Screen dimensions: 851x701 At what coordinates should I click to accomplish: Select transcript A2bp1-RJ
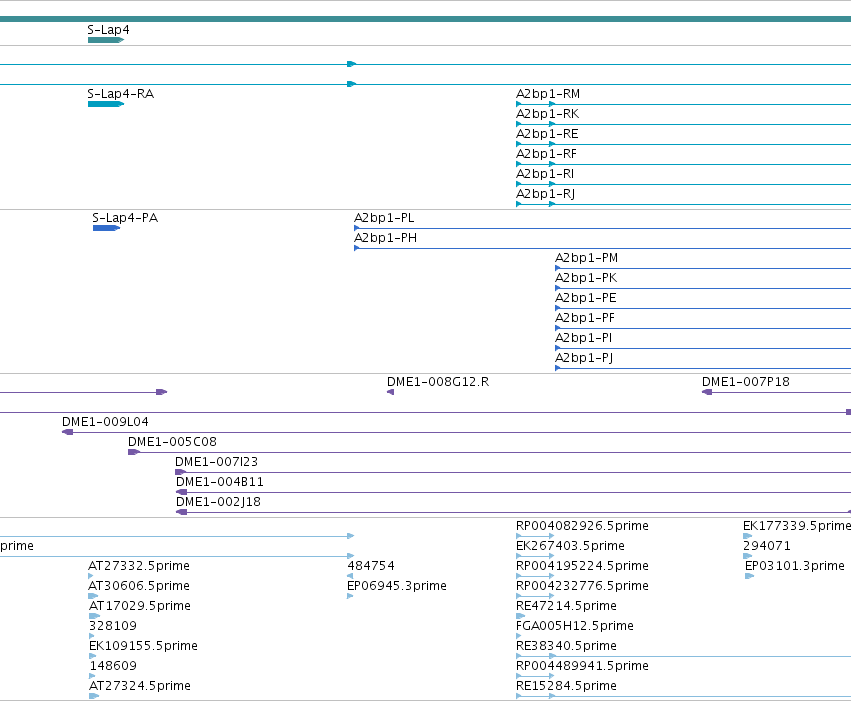click(545, 194)
